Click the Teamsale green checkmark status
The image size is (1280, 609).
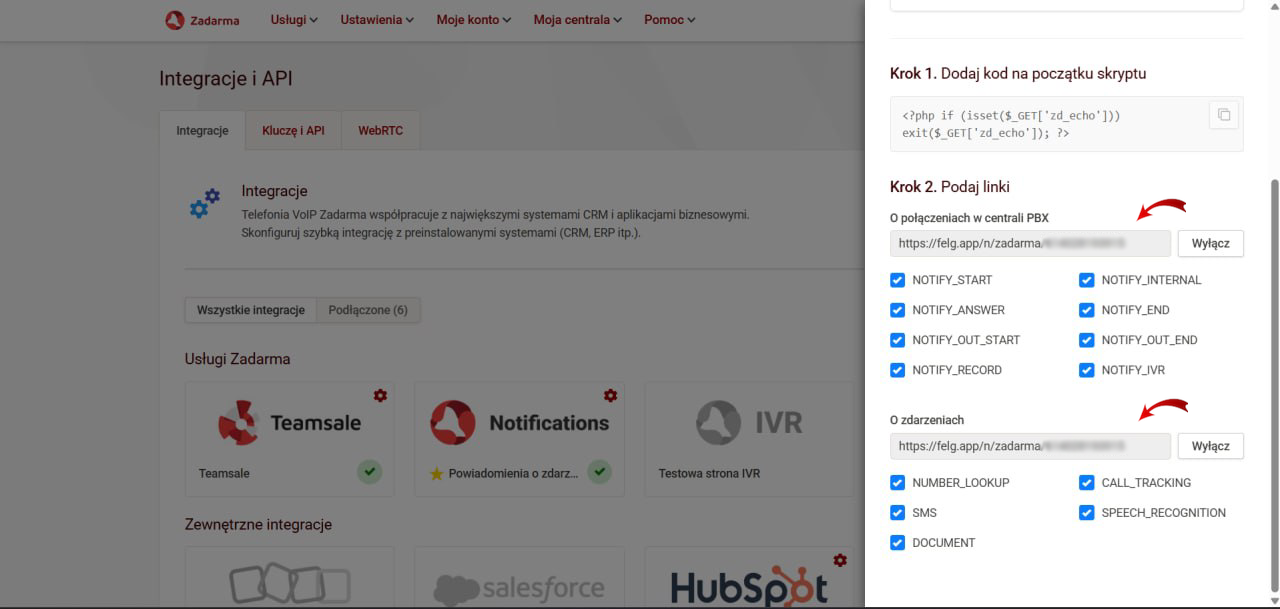(x=370, y=470)
